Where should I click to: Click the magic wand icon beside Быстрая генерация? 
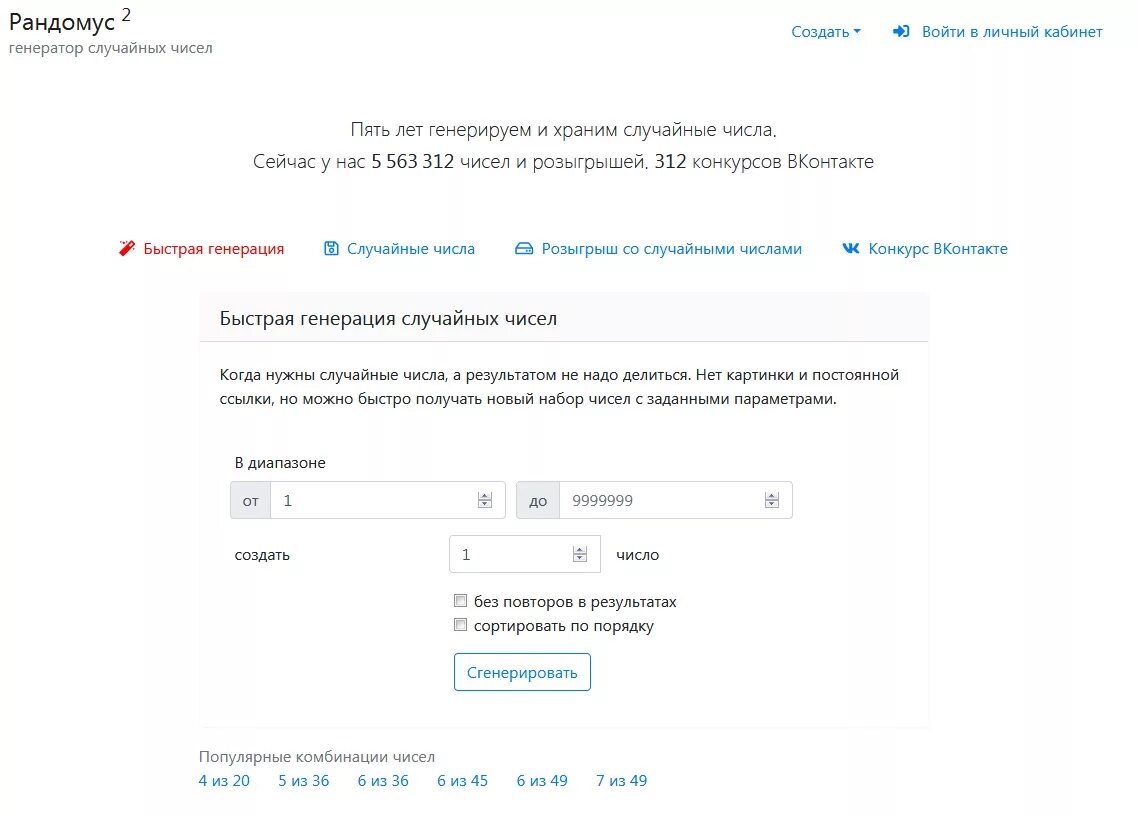point(127,248)
